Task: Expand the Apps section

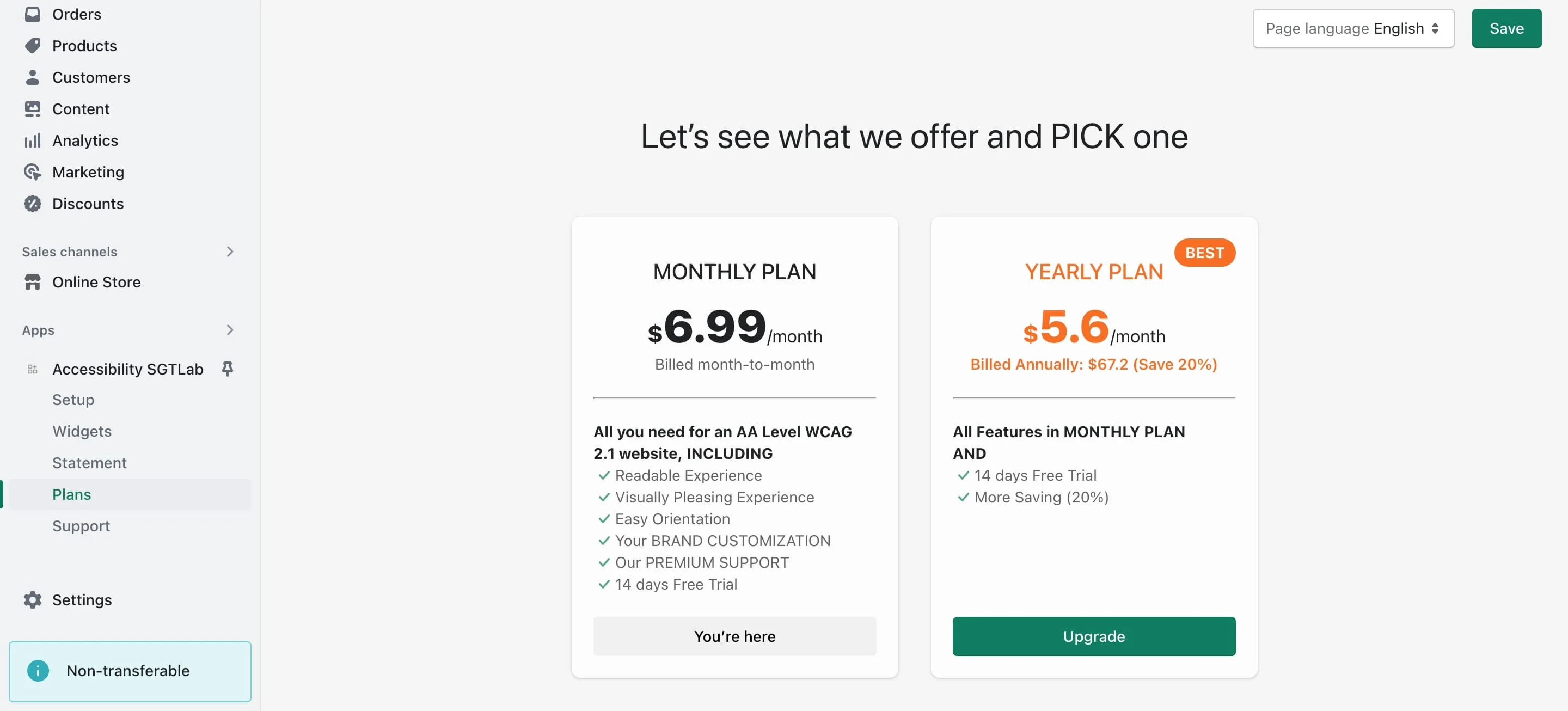Action: (229, 330)
